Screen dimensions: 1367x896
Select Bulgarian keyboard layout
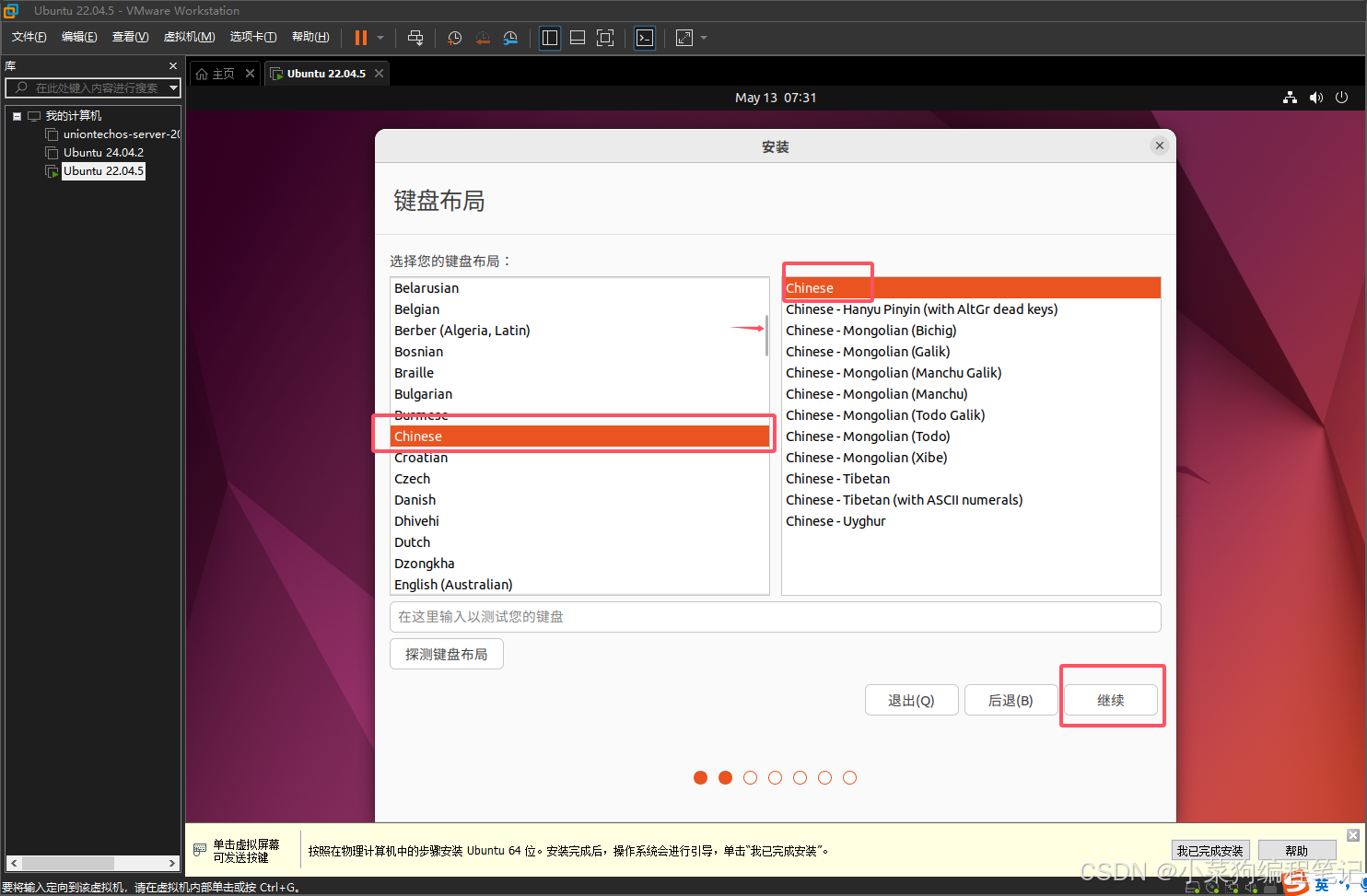579,394
